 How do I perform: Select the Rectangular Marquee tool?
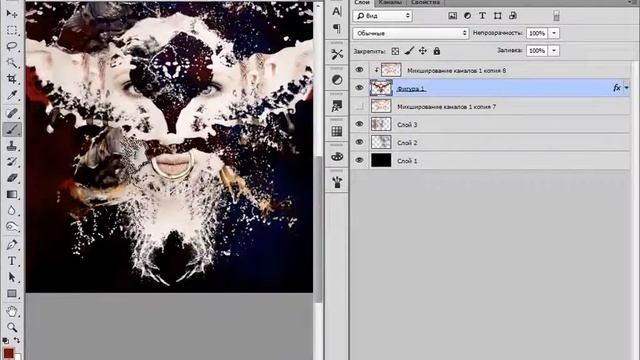(11, 30)
